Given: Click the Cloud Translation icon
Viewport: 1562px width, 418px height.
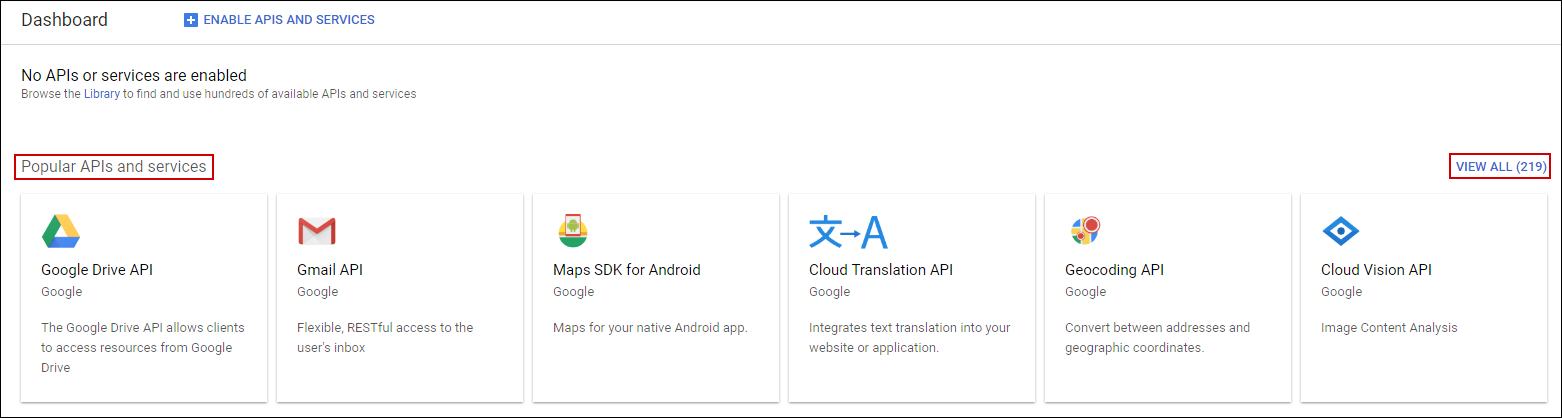Looking at the screenshot, I should (x=848, y=231).
